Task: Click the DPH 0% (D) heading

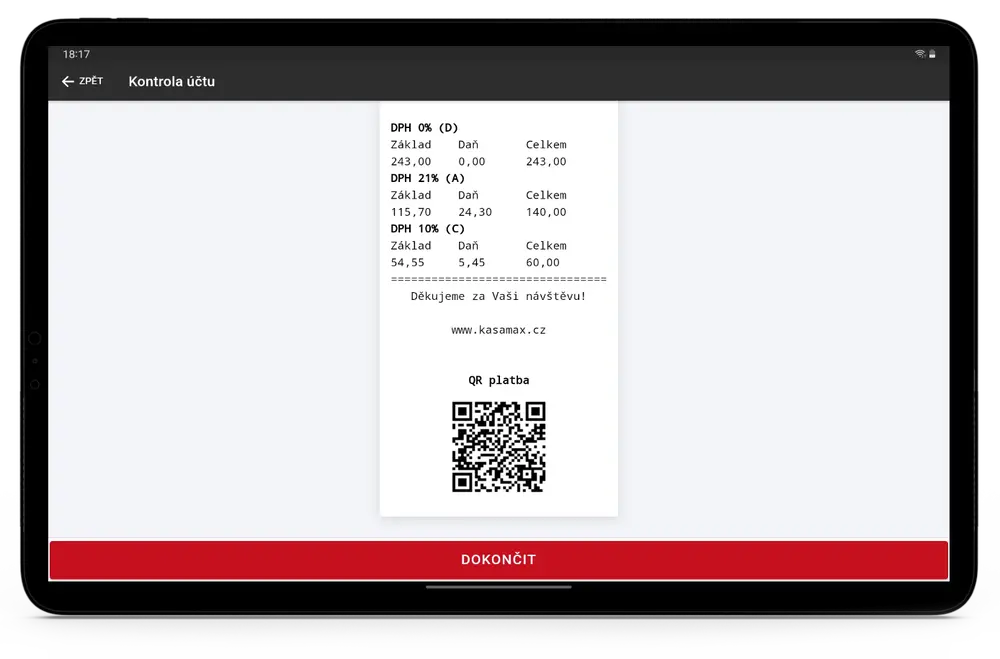Action: tap(424, 128)
